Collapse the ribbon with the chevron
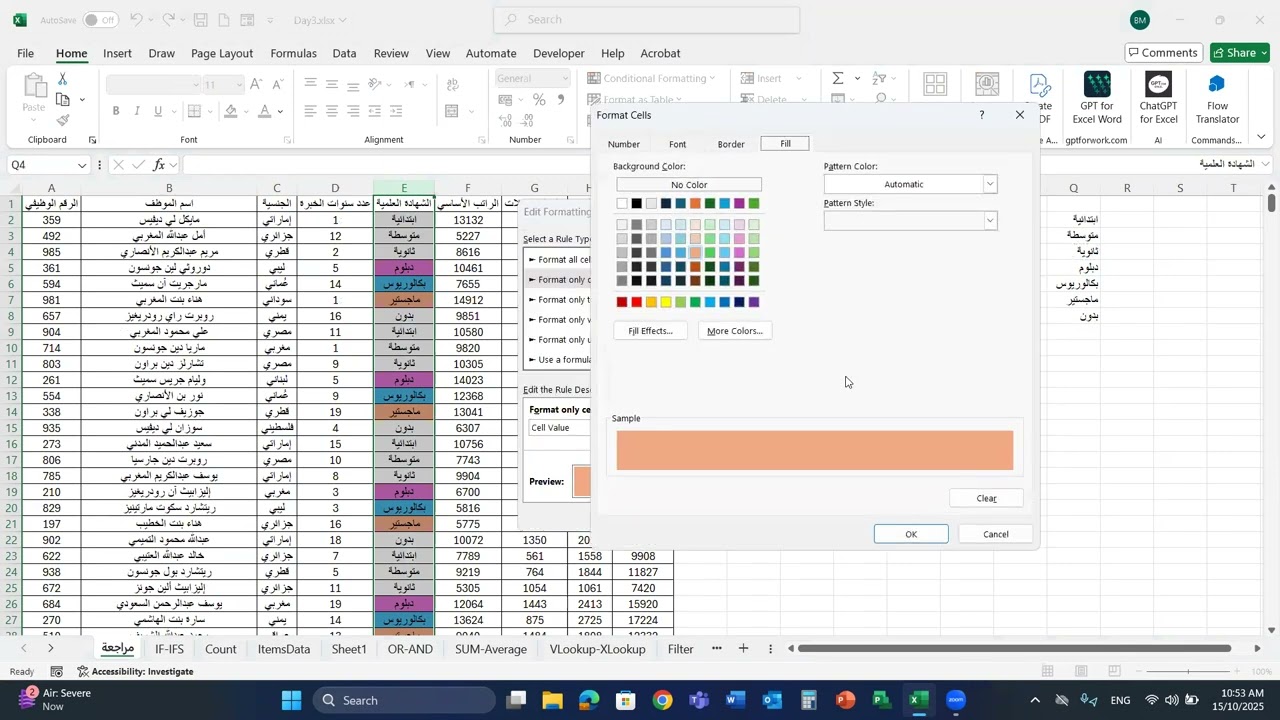The height and width of the screenshot is (720, 1280). pos(1261,137)
